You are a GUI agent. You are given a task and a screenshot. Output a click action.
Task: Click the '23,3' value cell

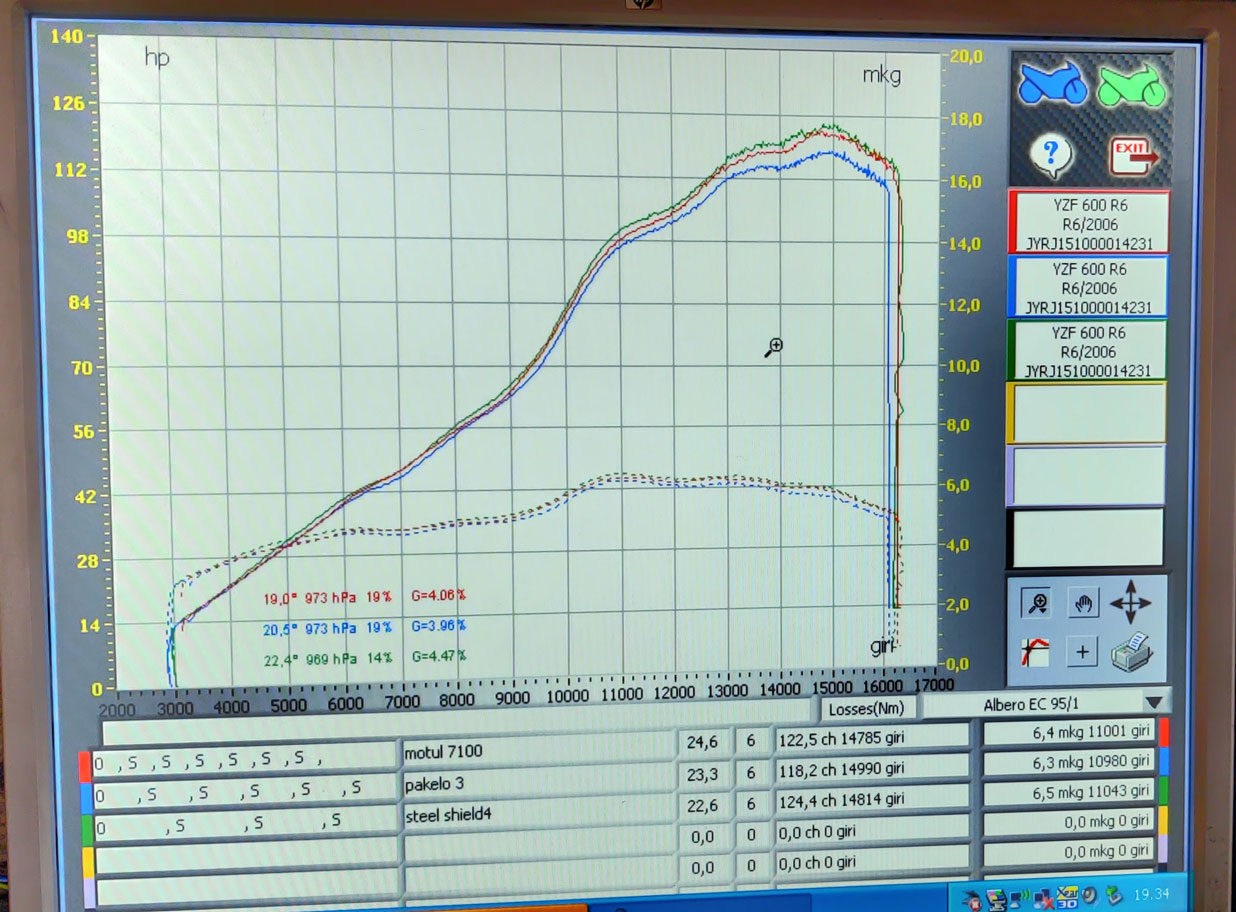pos(703,774)
